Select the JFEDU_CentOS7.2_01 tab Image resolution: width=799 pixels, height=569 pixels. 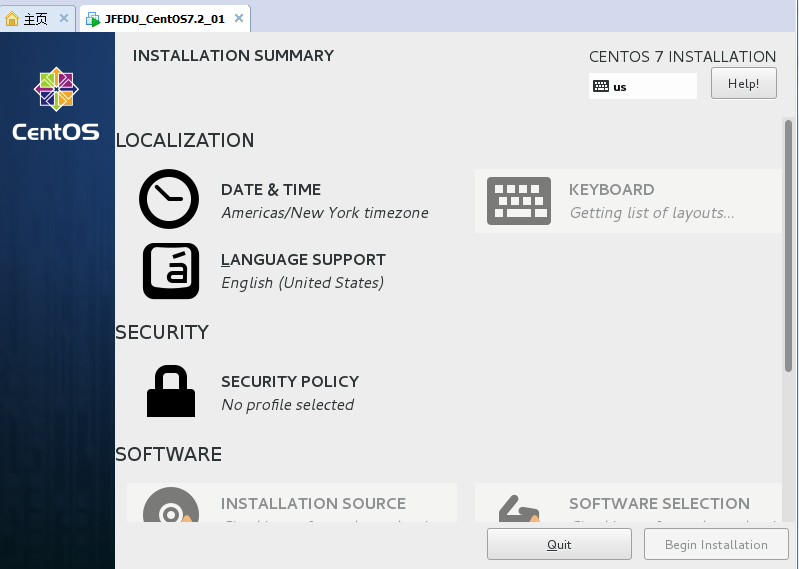[165, 19]
